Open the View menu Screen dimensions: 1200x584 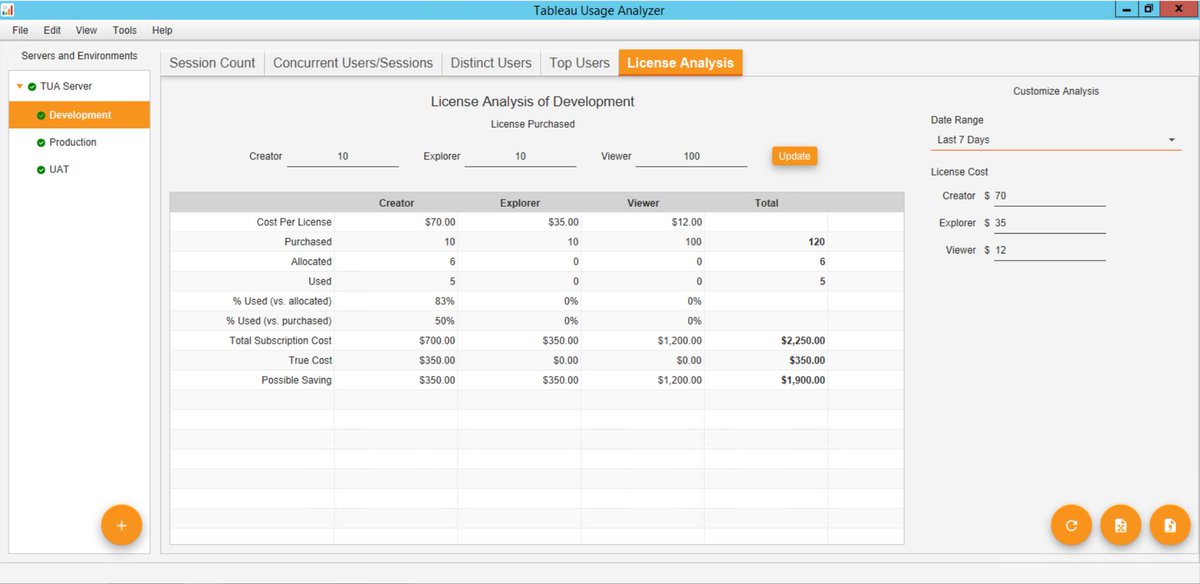87,31
